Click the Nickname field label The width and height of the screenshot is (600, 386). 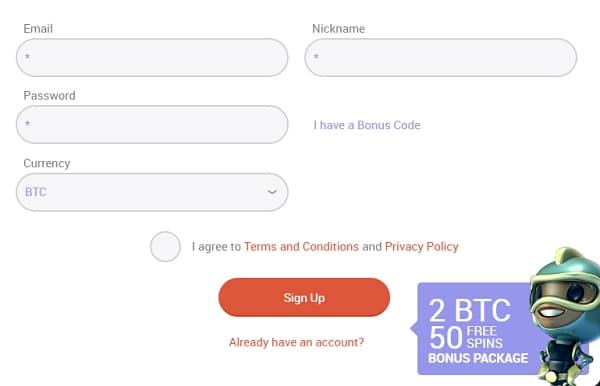[339, 29]
